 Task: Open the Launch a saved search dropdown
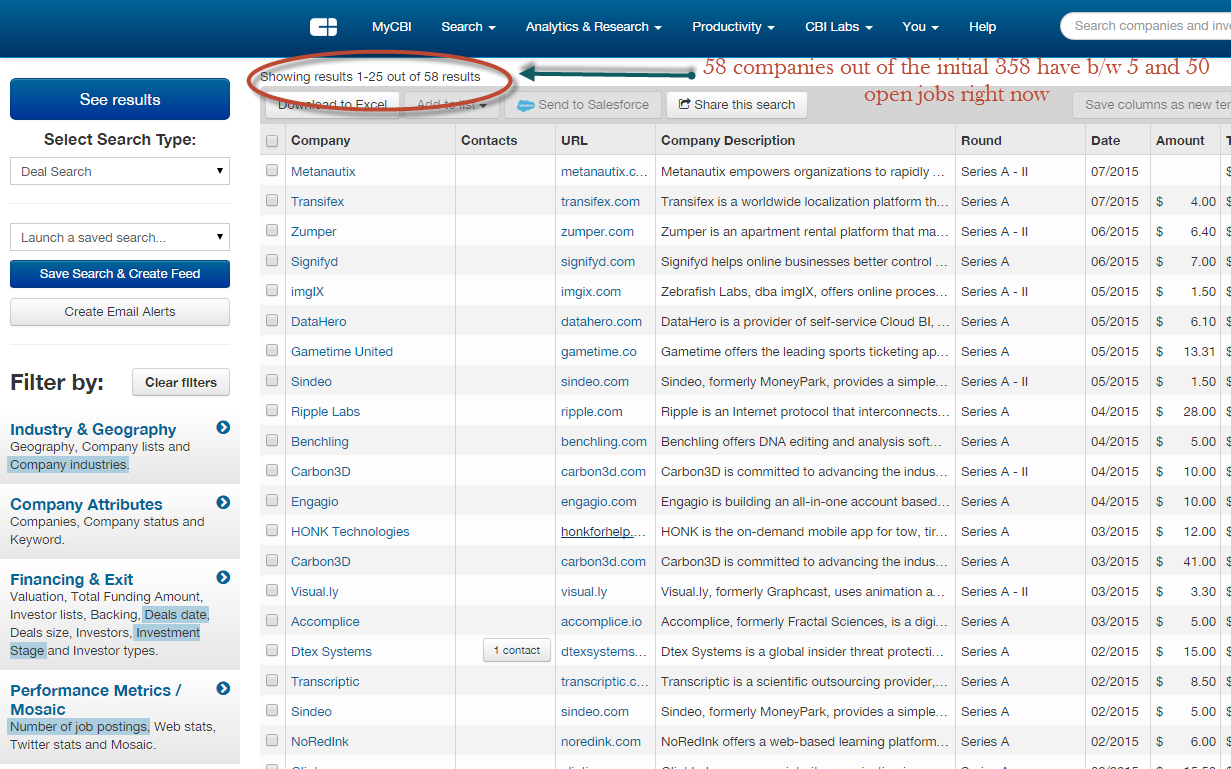(119, 237)
